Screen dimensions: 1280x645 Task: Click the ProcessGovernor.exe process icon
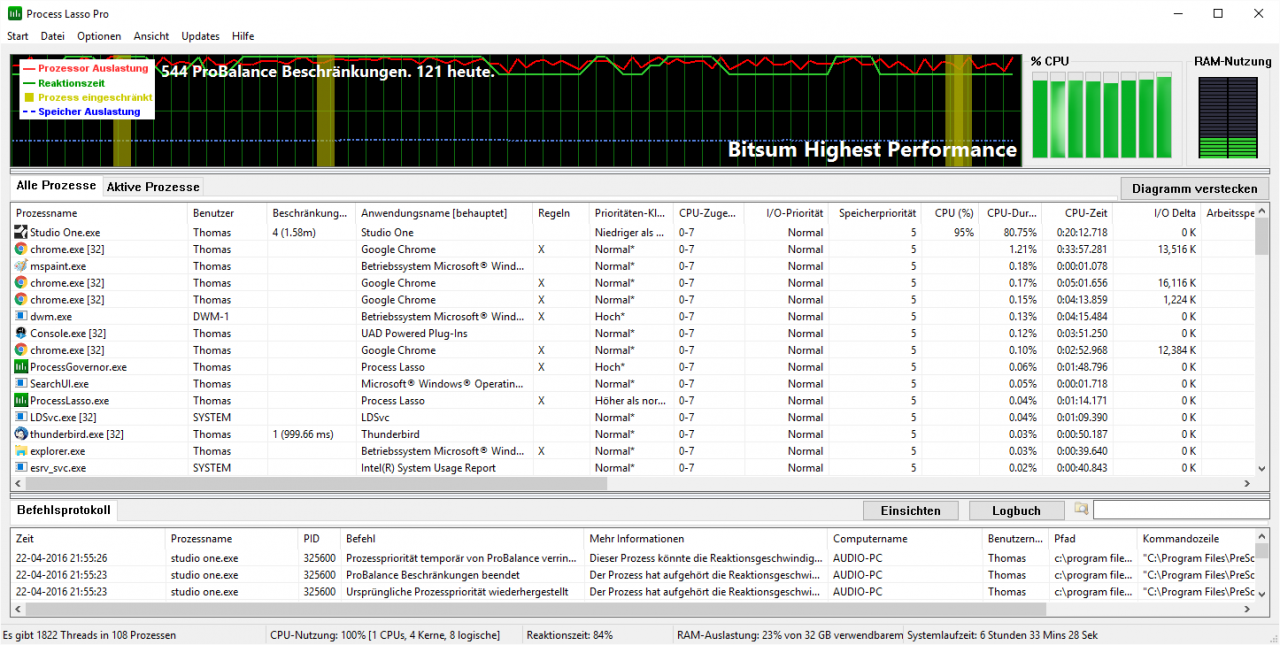[x=21, y=367]
